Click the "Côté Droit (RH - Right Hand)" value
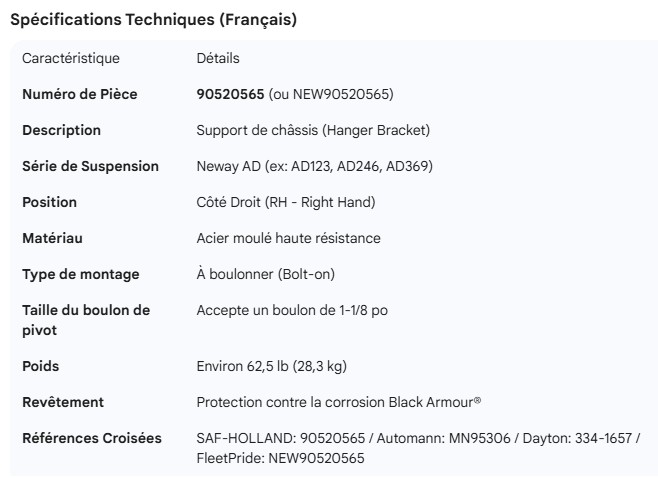 click(286, 202)
